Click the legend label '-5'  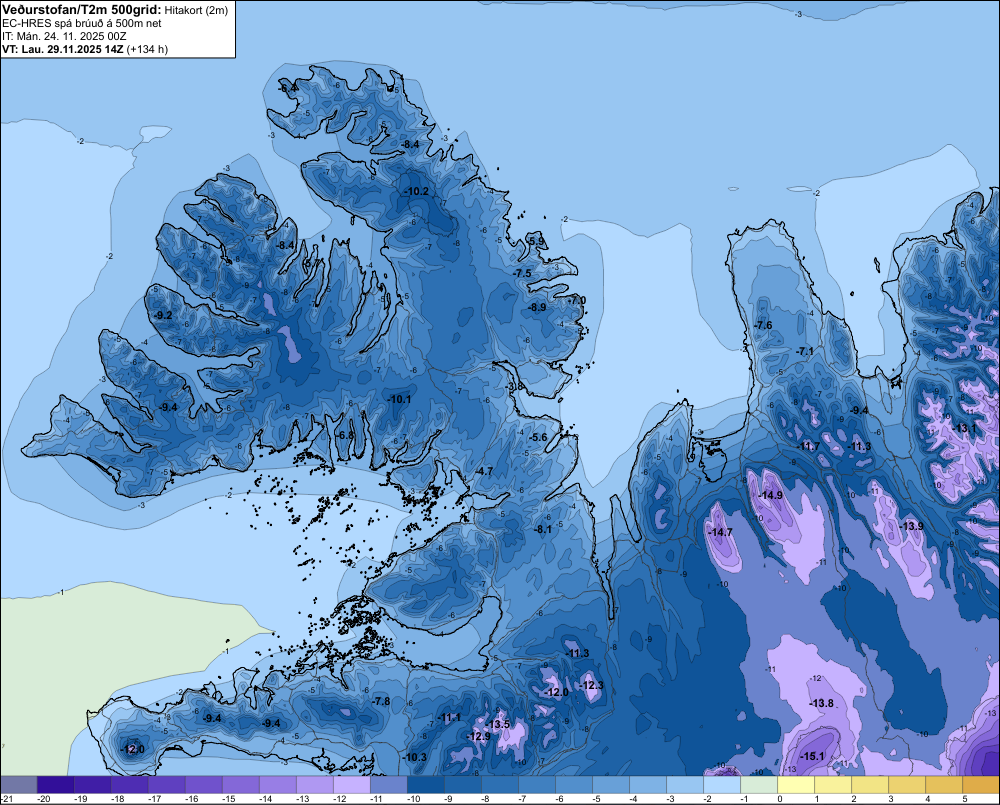597,799
